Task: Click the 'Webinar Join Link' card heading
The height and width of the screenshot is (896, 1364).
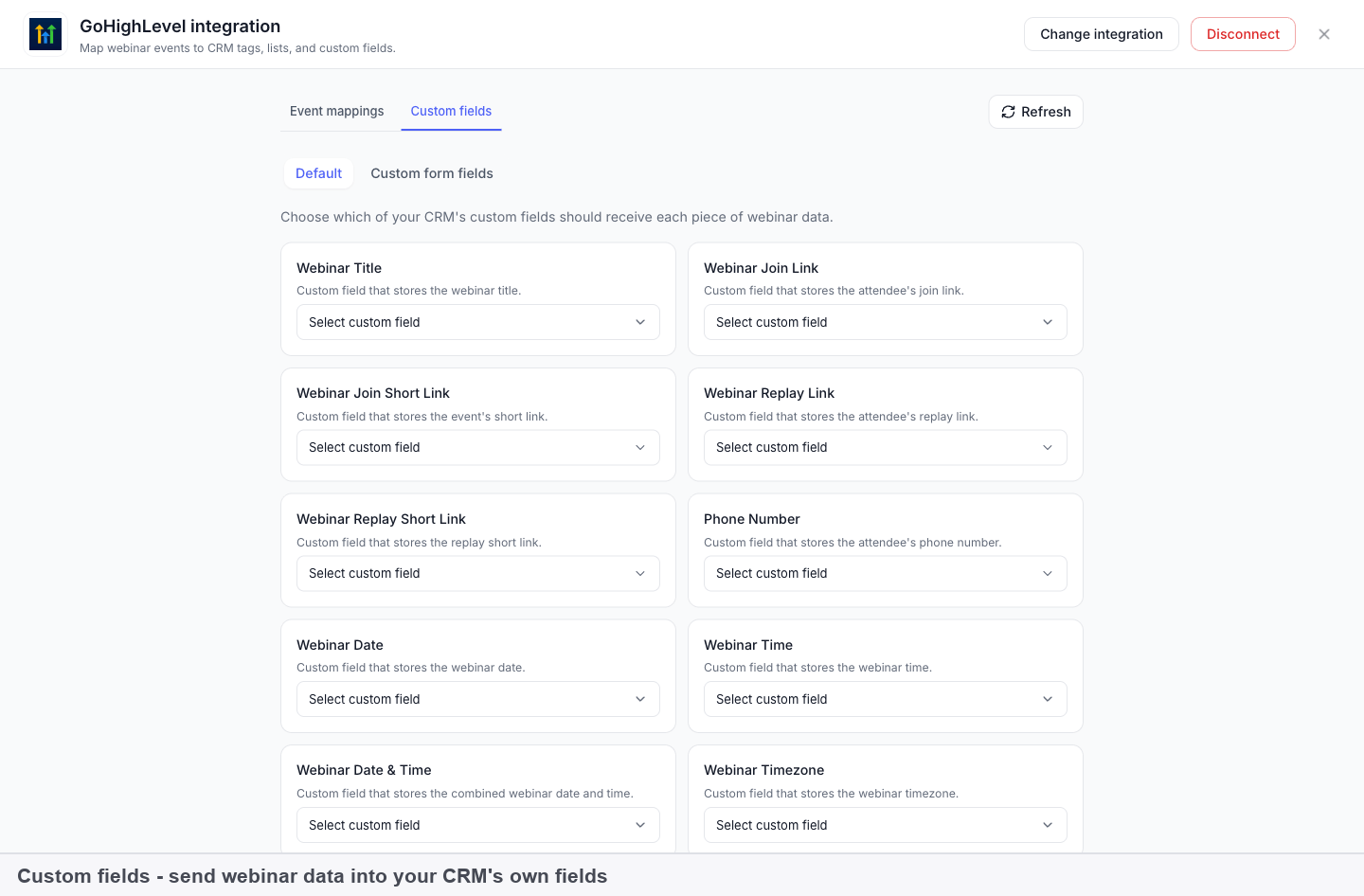Action: coord(761,268)
